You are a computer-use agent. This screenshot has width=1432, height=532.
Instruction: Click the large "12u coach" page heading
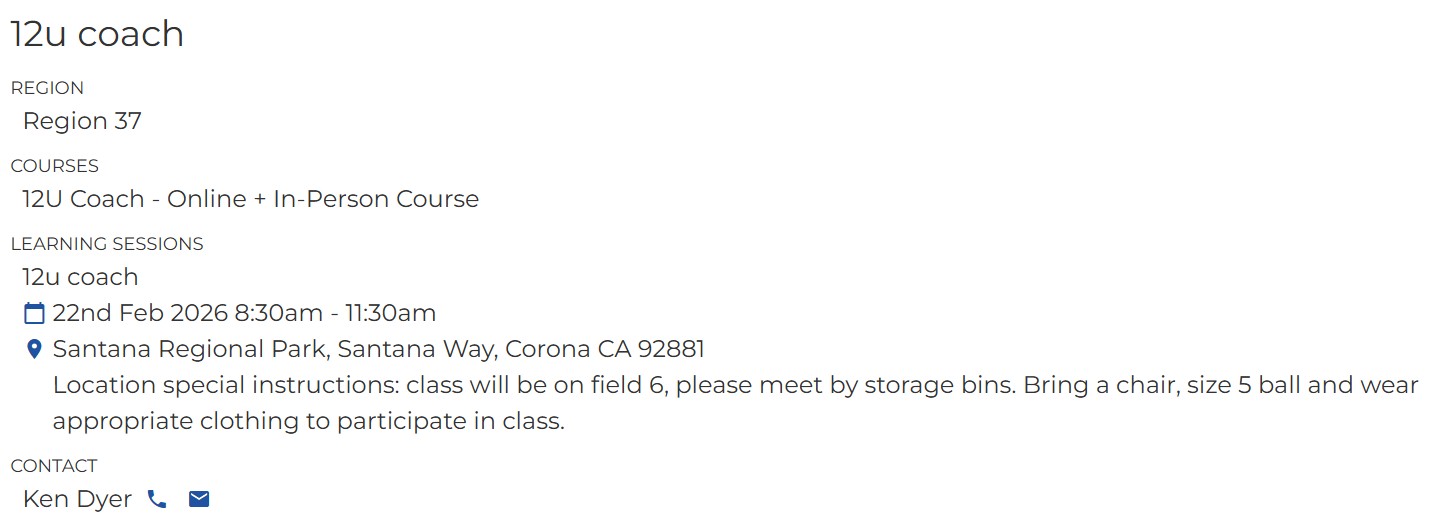point(97,34)
